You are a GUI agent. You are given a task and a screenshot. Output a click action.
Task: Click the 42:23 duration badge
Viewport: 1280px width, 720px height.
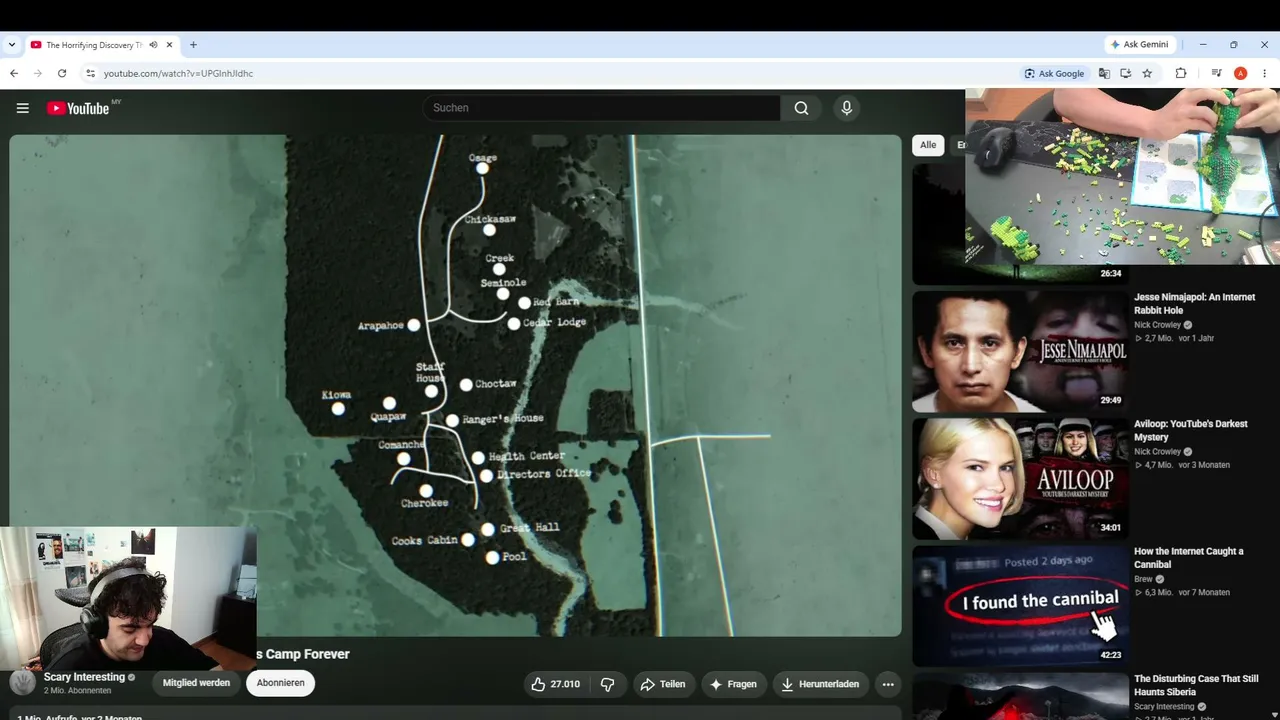pos(1110,655)
